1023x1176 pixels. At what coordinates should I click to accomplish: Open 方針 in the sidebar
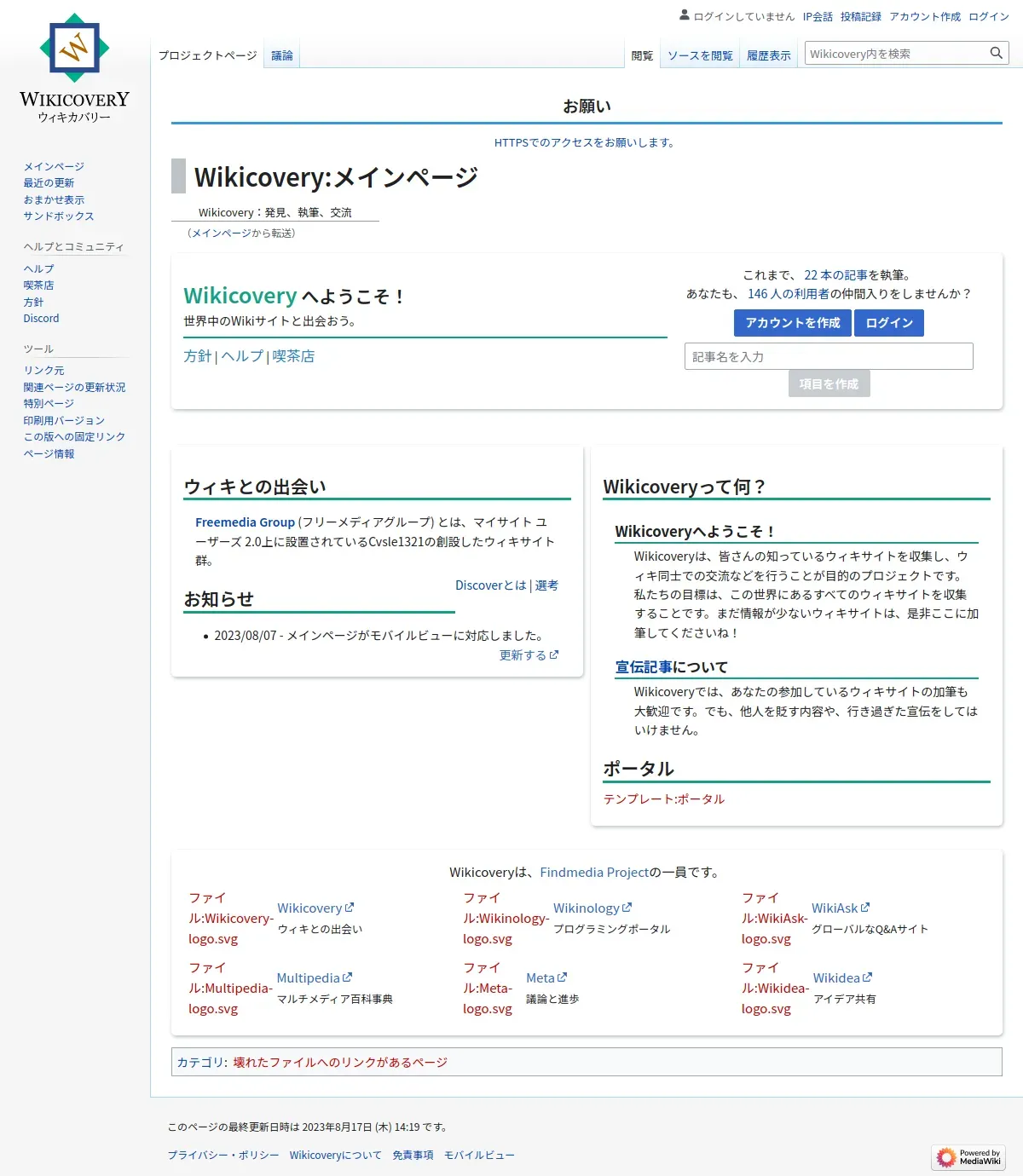(x=33, y=302)
